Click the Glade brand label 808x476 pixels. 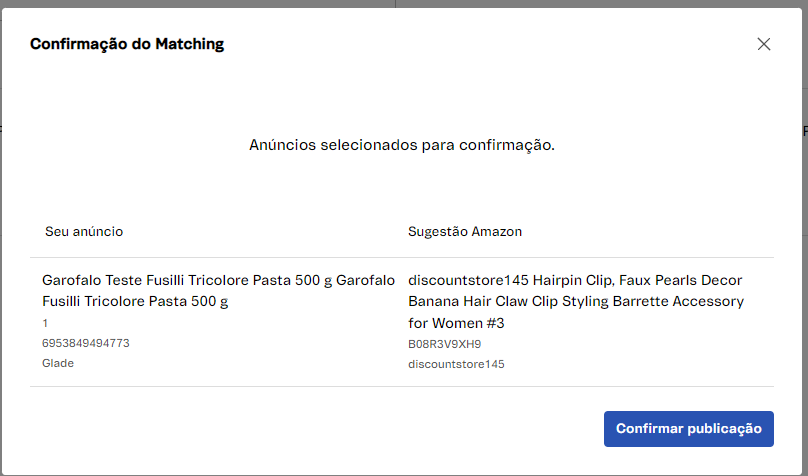tap(58, 363)
